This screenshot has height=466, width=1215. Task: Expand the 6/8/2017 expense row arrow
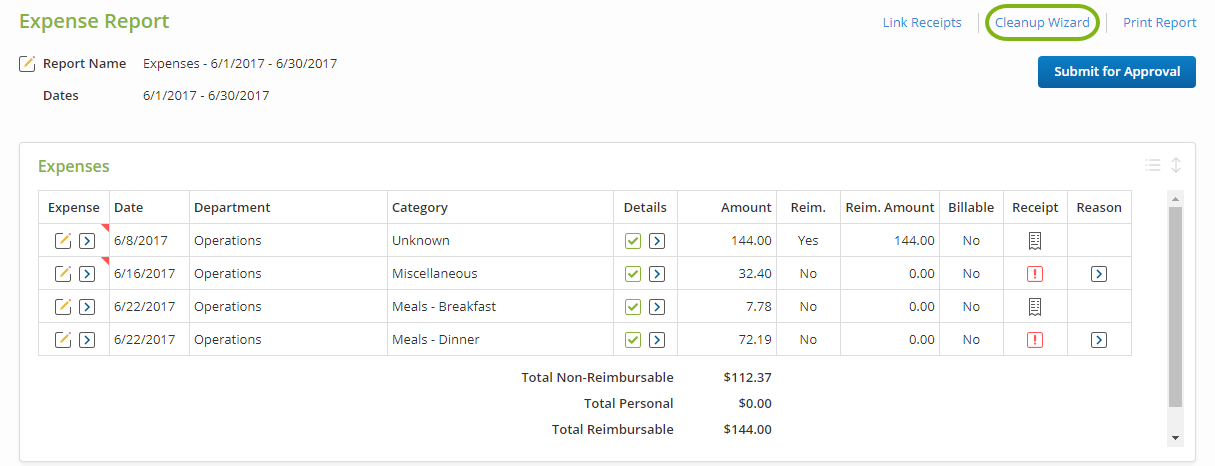[87, 240]
